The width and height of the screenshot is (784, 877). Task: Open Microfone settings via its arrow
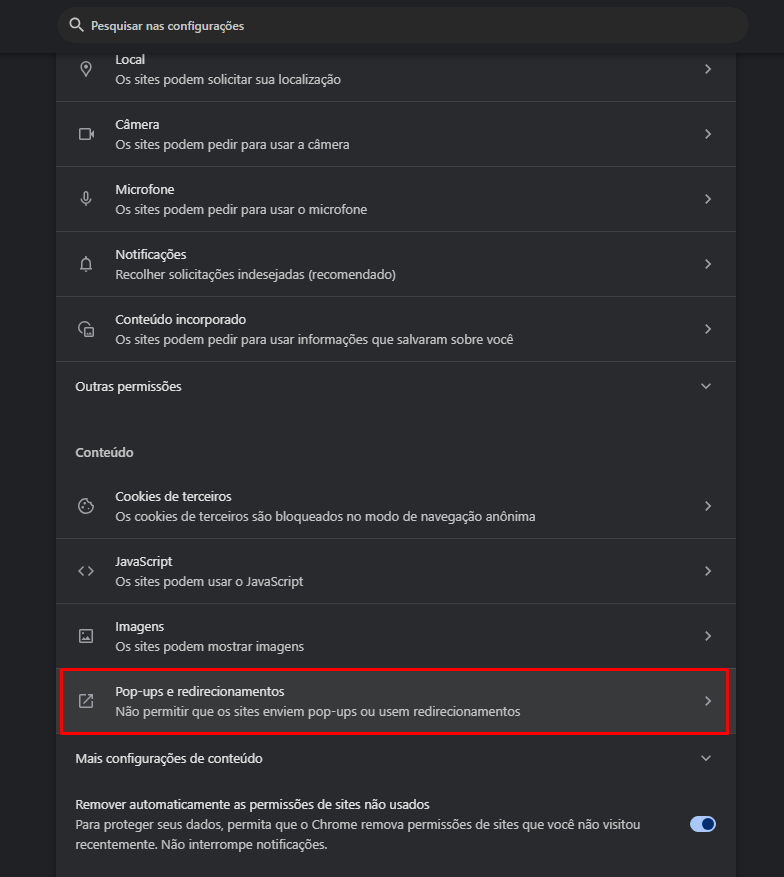click(707, 199)
